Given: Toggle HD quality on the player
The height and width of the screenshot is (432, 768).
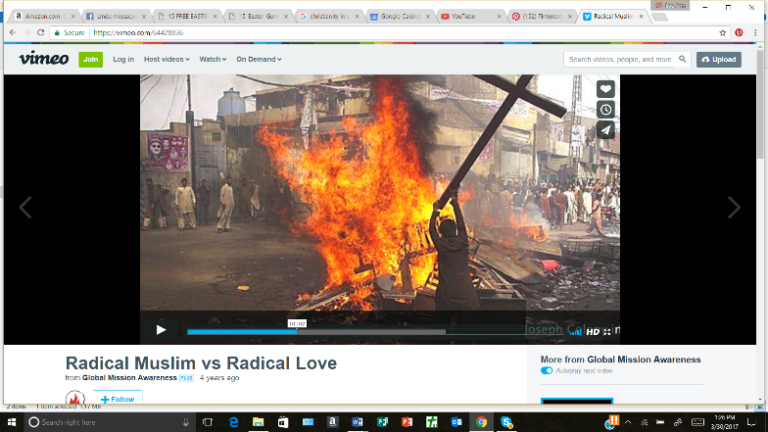Looking at the screenshot, I should (592, 331).
